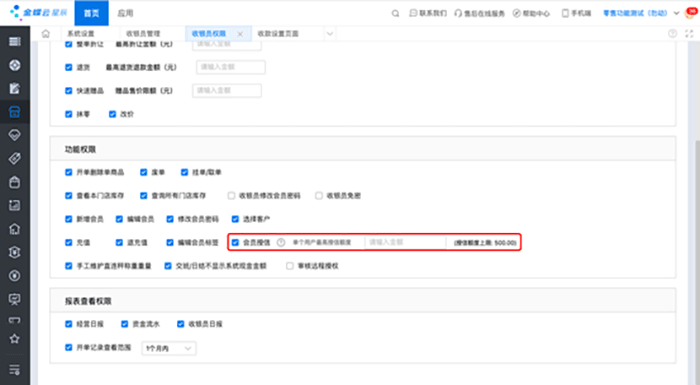
Task: Toggle the 资金流水 checkbox
Action: point(125,324)
